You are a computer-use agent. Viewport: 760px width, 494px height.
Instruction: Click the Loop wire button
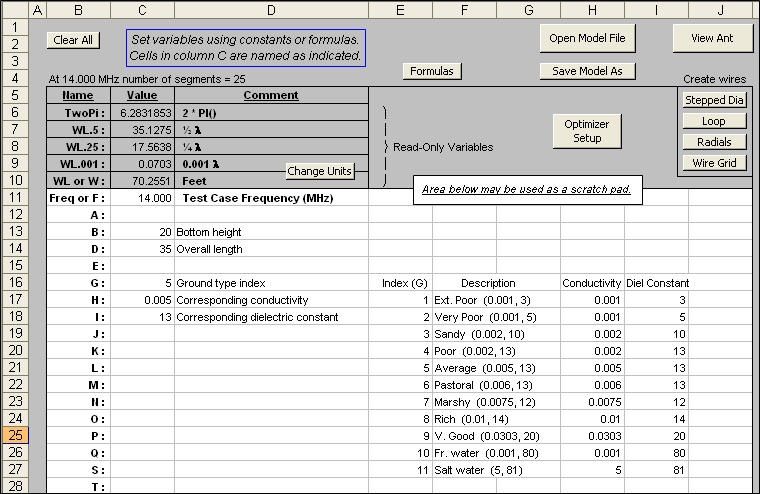[x=714, y=121]
